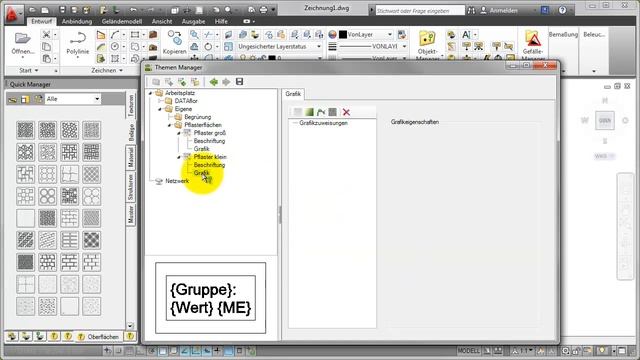This screenshot has height=360, width=640.
Task: Click the circle drawing tool icon
Action: [115, 47]
